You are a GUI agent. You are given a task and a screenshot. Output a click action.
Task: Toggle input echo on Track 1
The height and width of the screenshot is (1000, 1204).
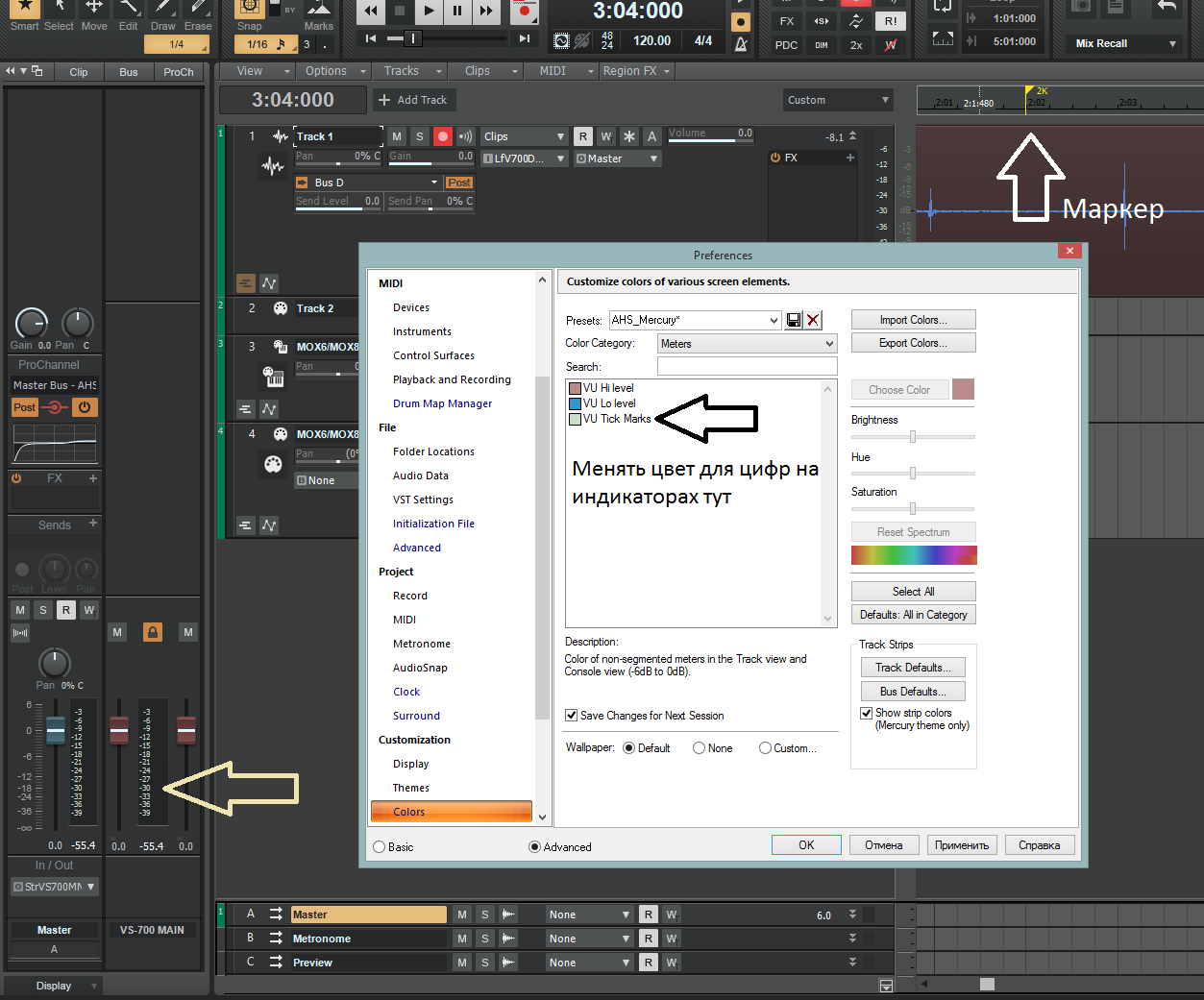465,136
